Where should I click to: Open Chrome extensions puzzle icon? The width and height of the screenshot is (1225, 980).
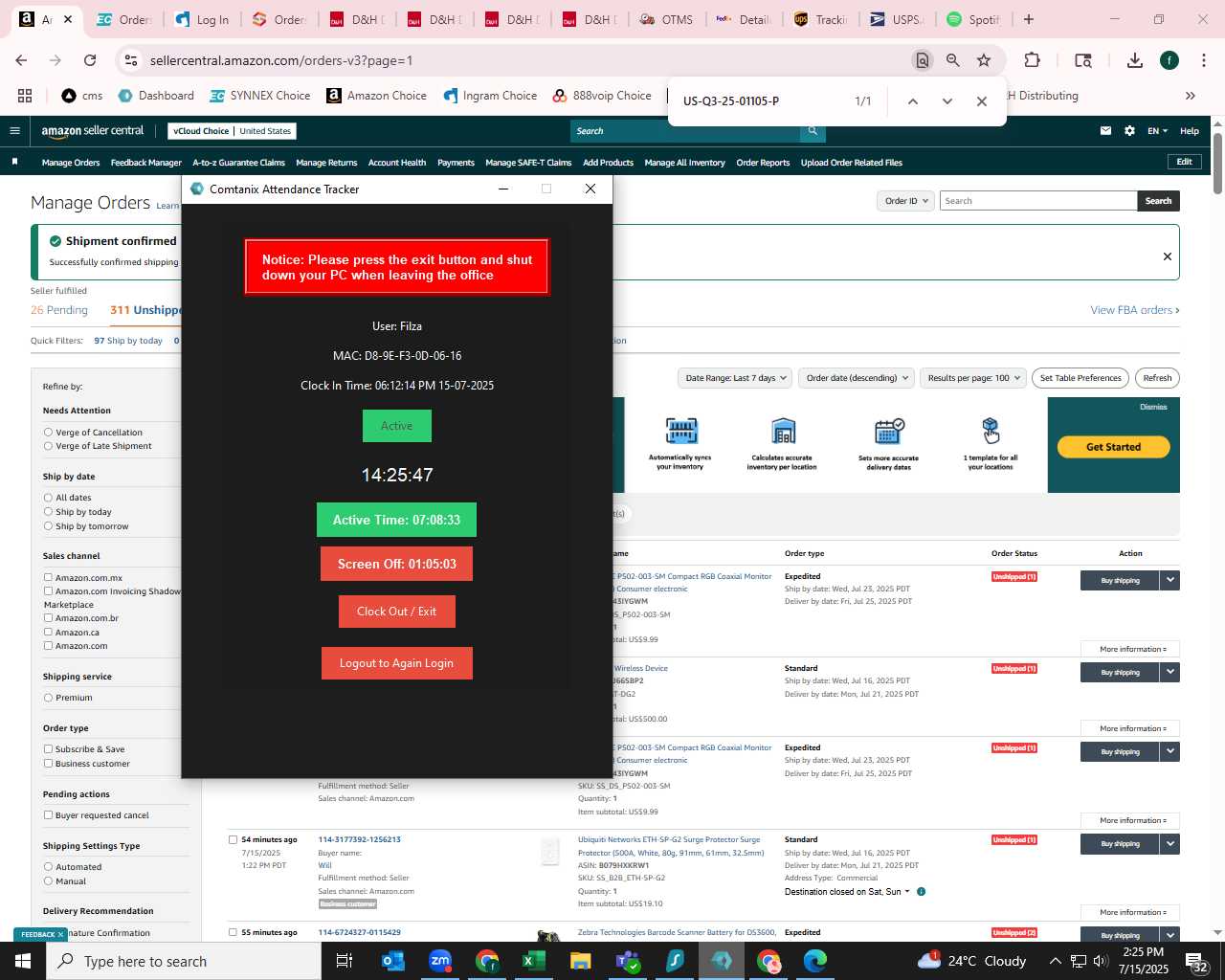(x=1032, y=60)
